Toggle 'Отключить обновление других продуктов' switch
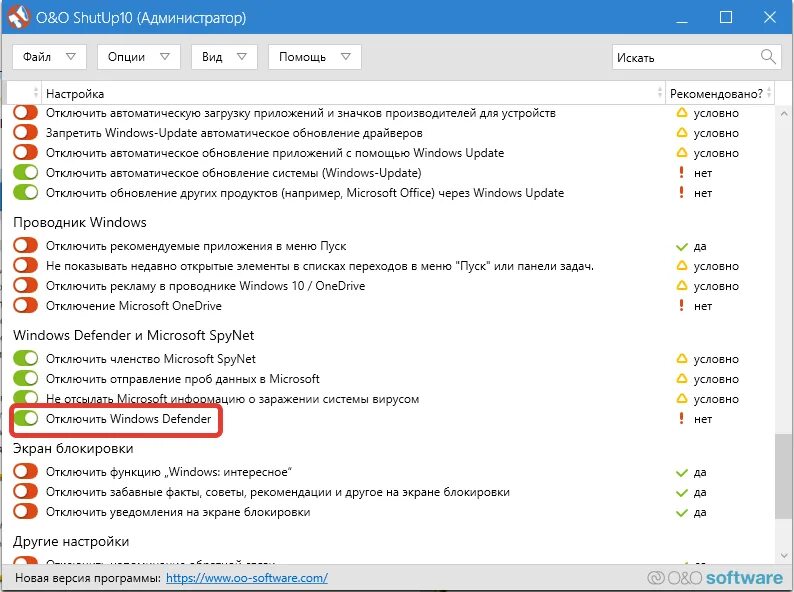Image resolution: width=794 pixels, height=592 pixels. click(25, 192)
